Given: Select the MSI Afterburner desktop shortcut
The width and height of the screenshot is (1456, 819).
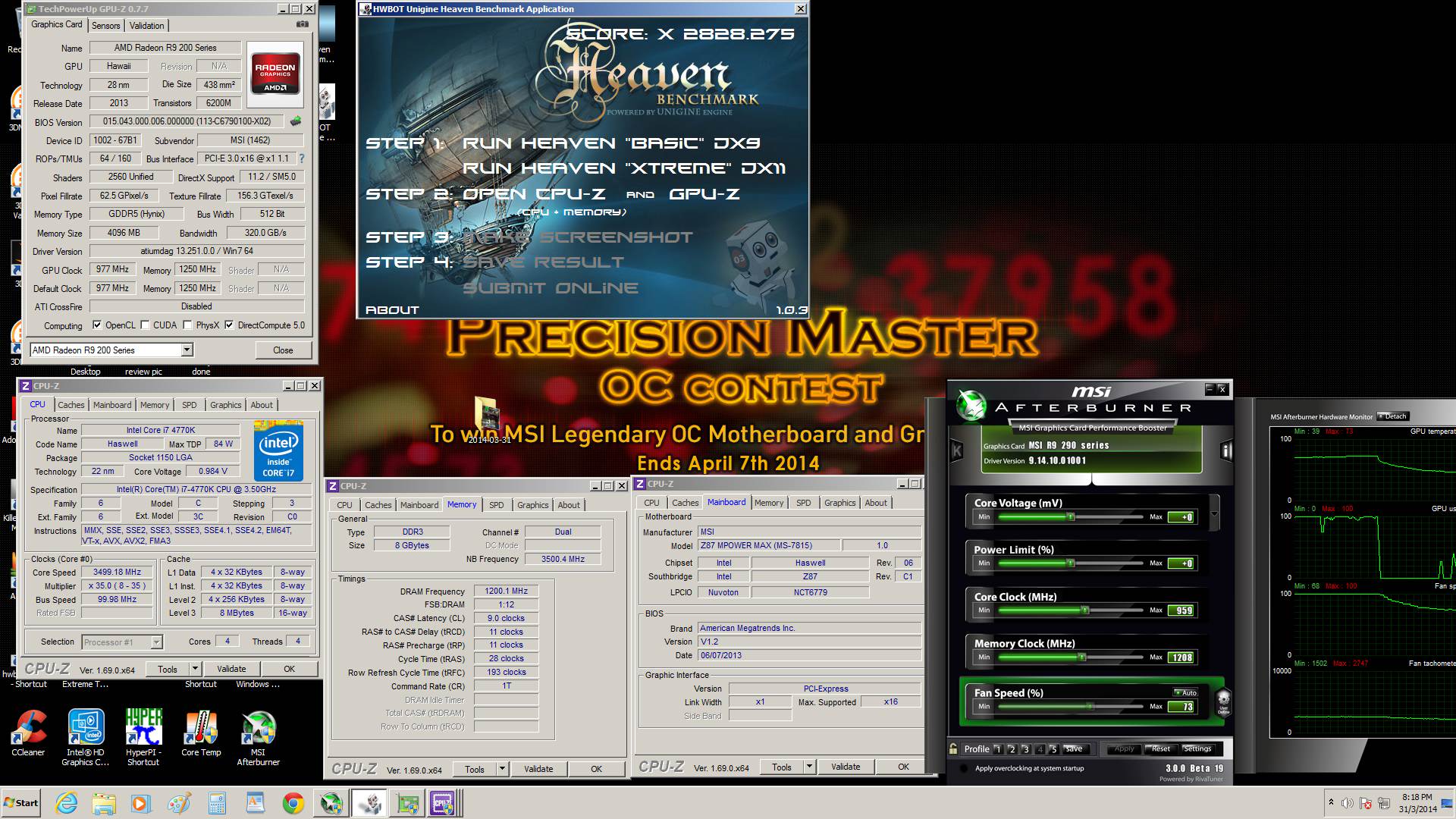Looking at the screenshot, I should 259,737.
